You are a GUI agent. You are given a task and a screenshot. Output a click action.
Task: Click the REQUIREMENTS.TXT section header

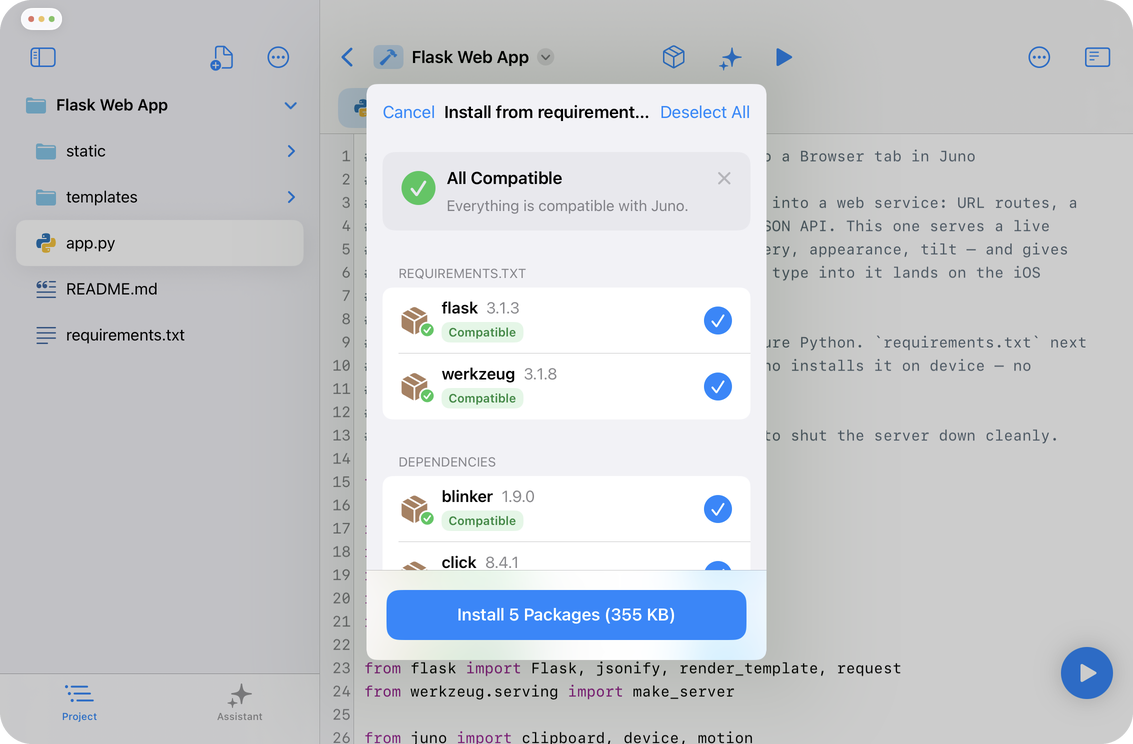(462, 274)
